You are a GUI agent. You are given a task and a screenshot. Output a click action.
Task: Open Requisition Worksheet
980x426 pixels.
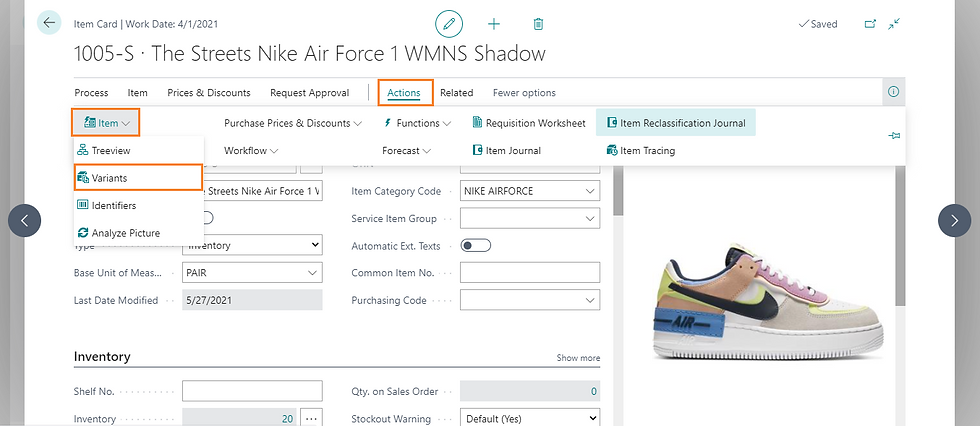click(x=529, y=123)
